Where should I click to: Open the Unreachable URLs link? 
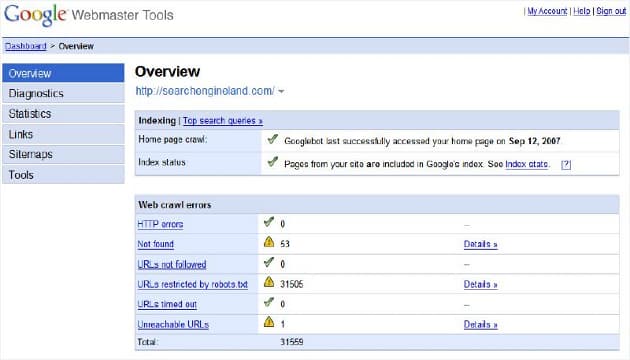(173, 324)
